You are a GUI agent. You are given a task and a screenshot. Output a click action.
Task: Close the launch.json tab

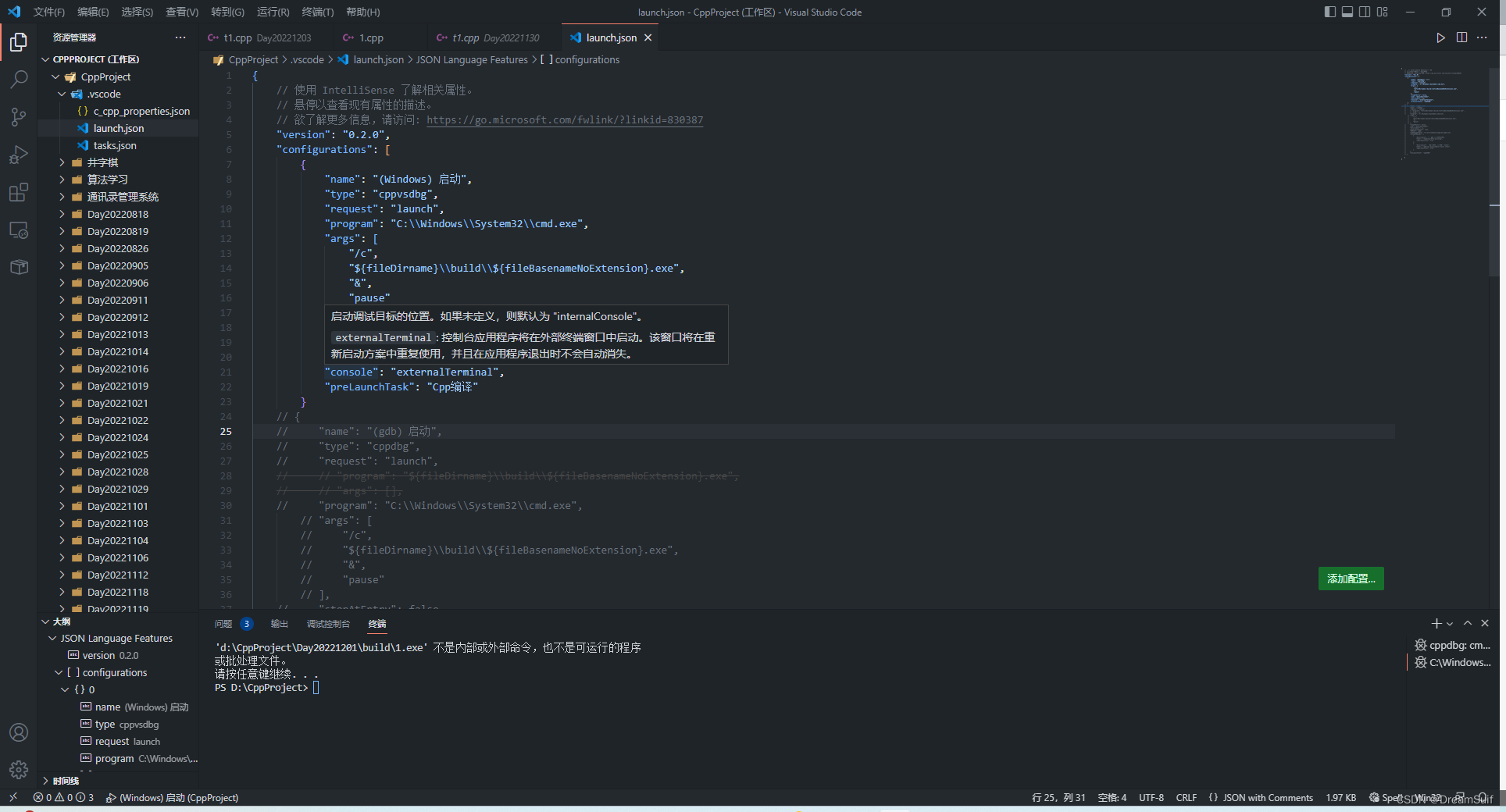[648, 37]
